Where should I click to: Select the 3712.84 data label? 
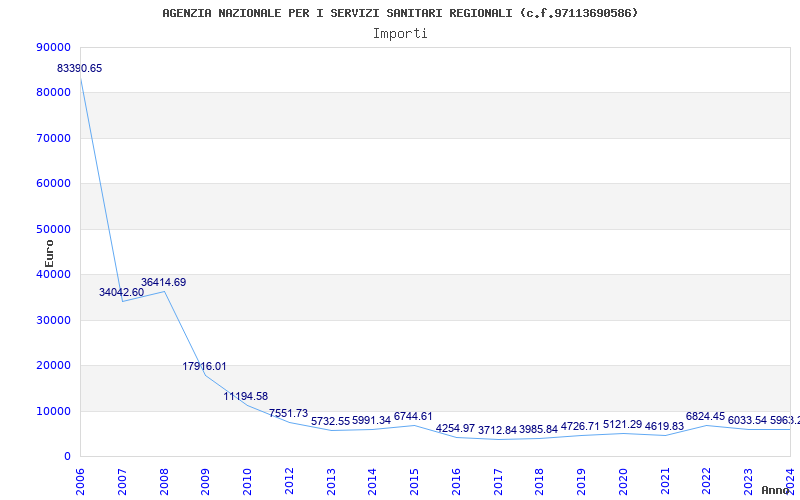click(497, 430)
